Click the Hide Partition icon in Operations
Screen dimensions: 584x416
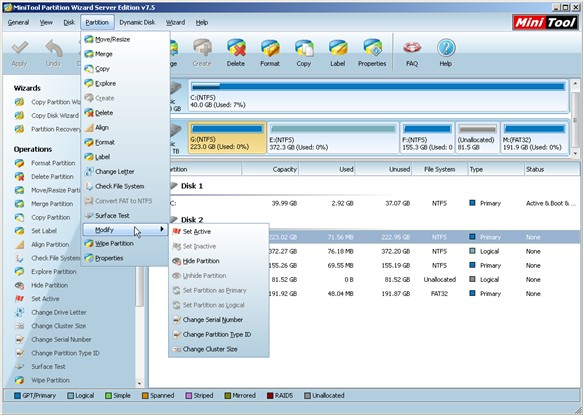coord(19,285)
